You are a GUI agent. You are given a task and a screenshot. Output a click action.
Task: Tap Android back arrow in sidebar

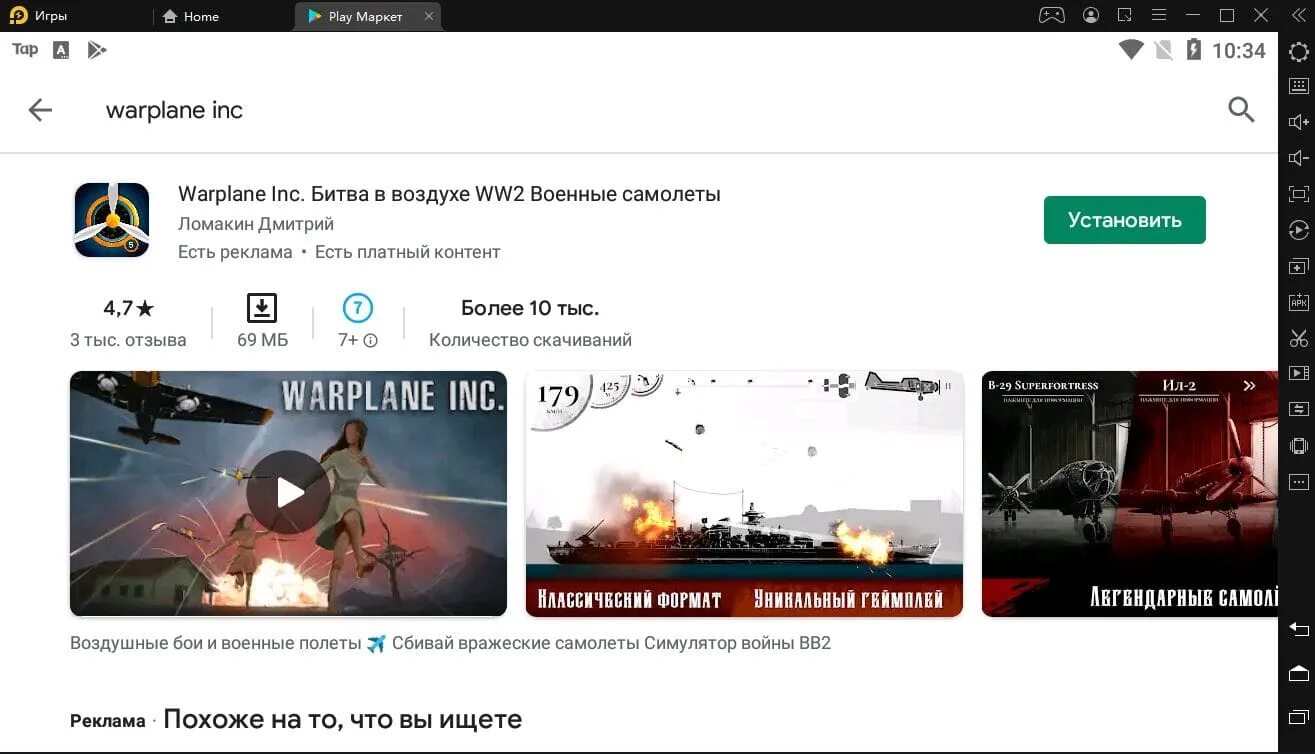[1298, 629]
